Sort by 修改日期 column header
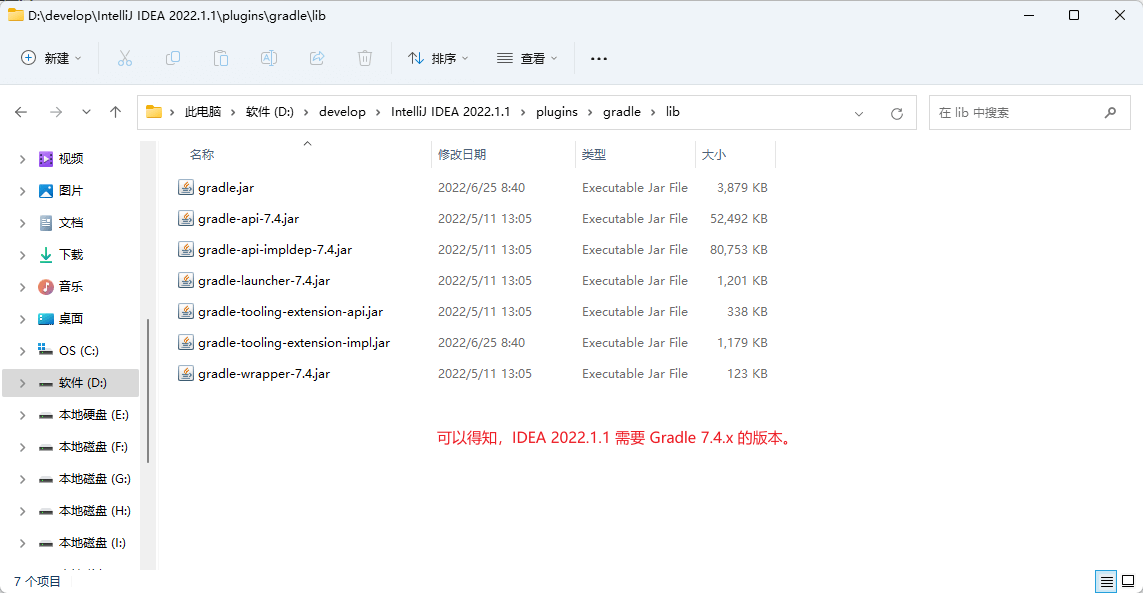 click(x=461, y=155)
